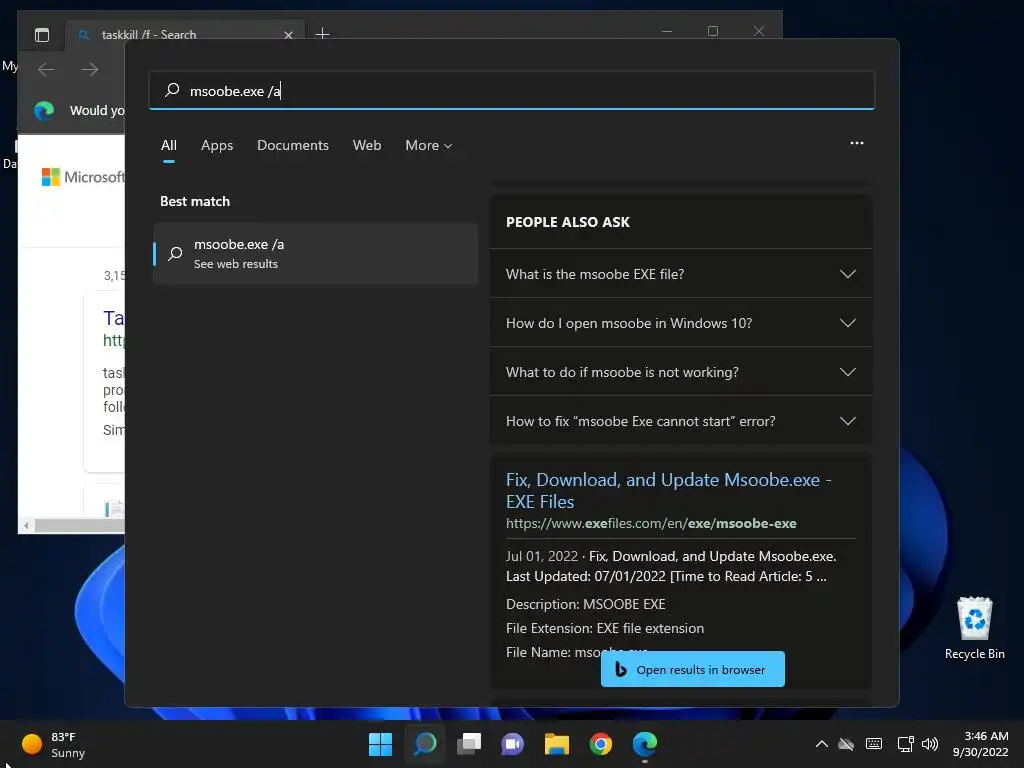1024x768 pixels.
Task: Open File Explorer from taskbar
Action: (x=556, y=744)
